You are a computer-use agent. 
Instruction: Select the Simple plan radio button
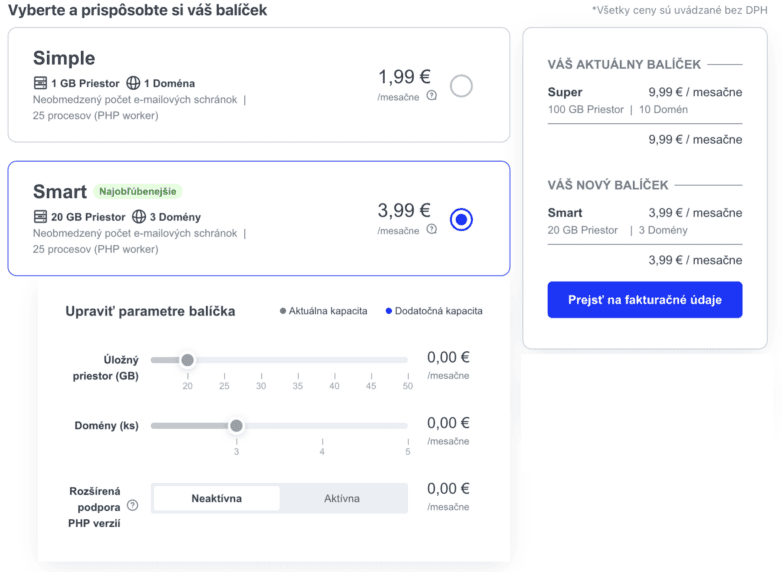tap(461, 86)
